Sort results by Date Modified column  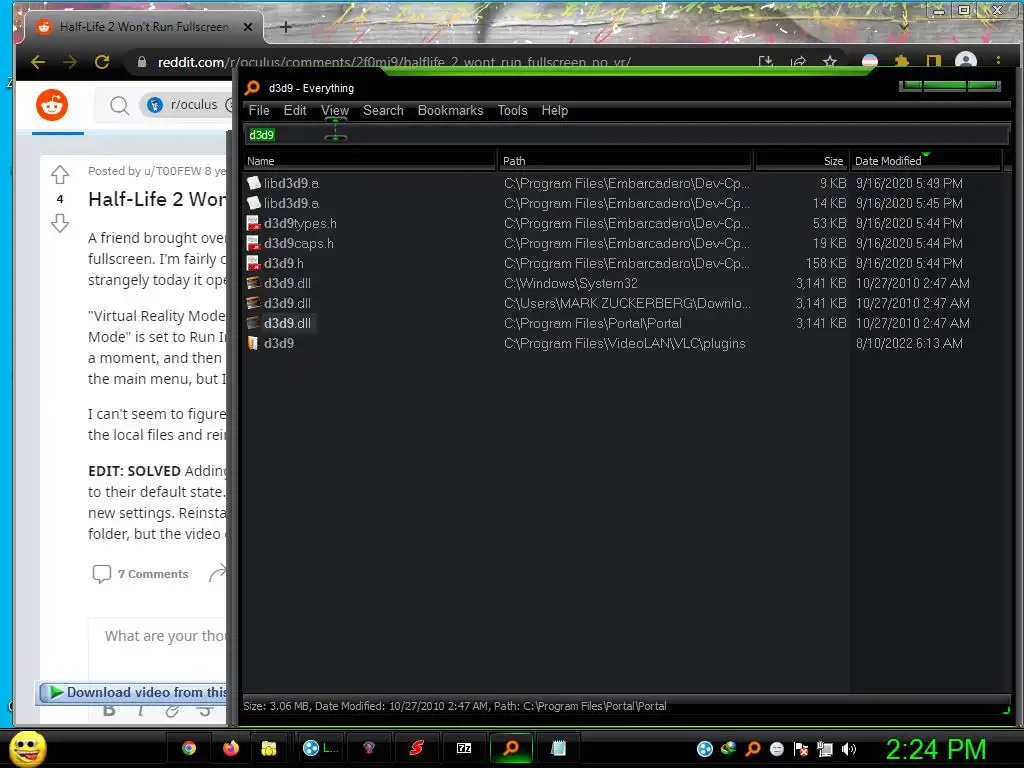(x=925, y=161)
